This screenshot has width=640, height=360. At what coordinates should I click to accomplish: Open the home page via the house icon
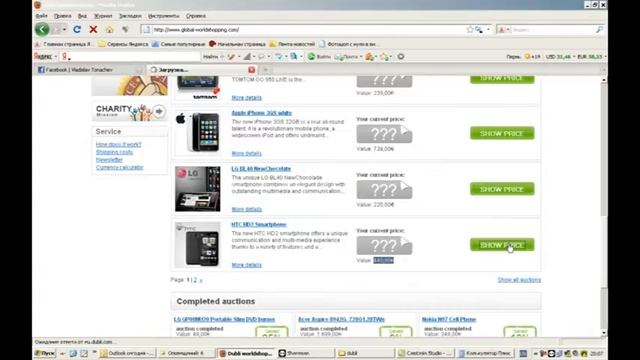(109, 30)
